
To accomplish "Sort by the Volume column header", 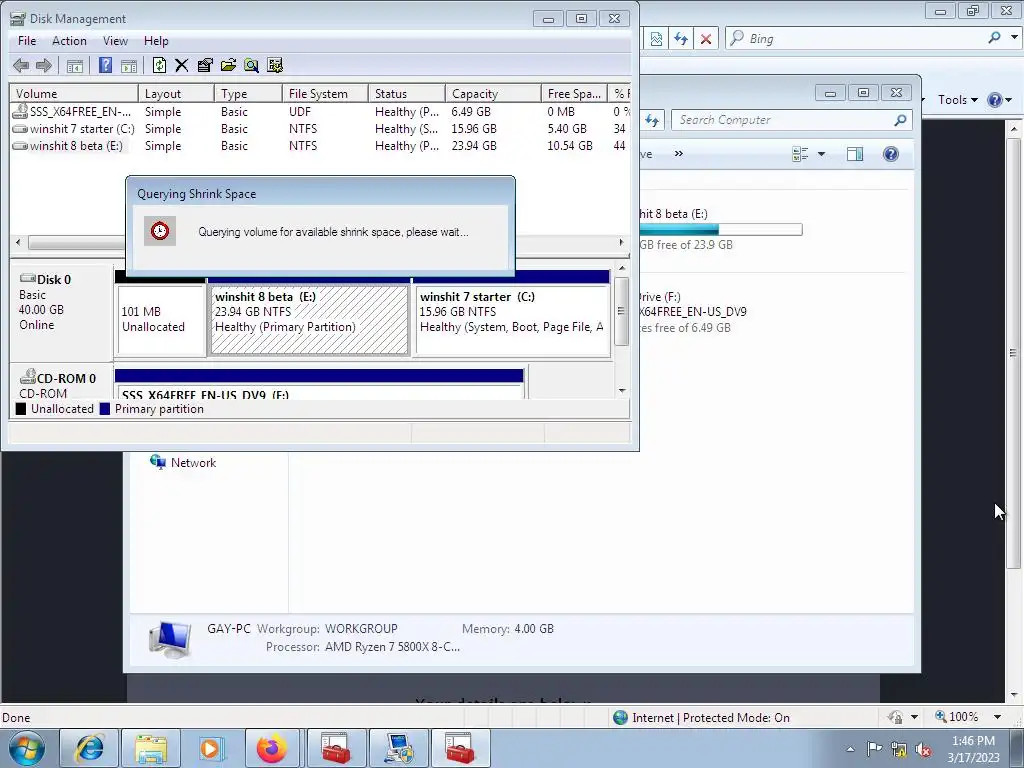I will 73,93.
